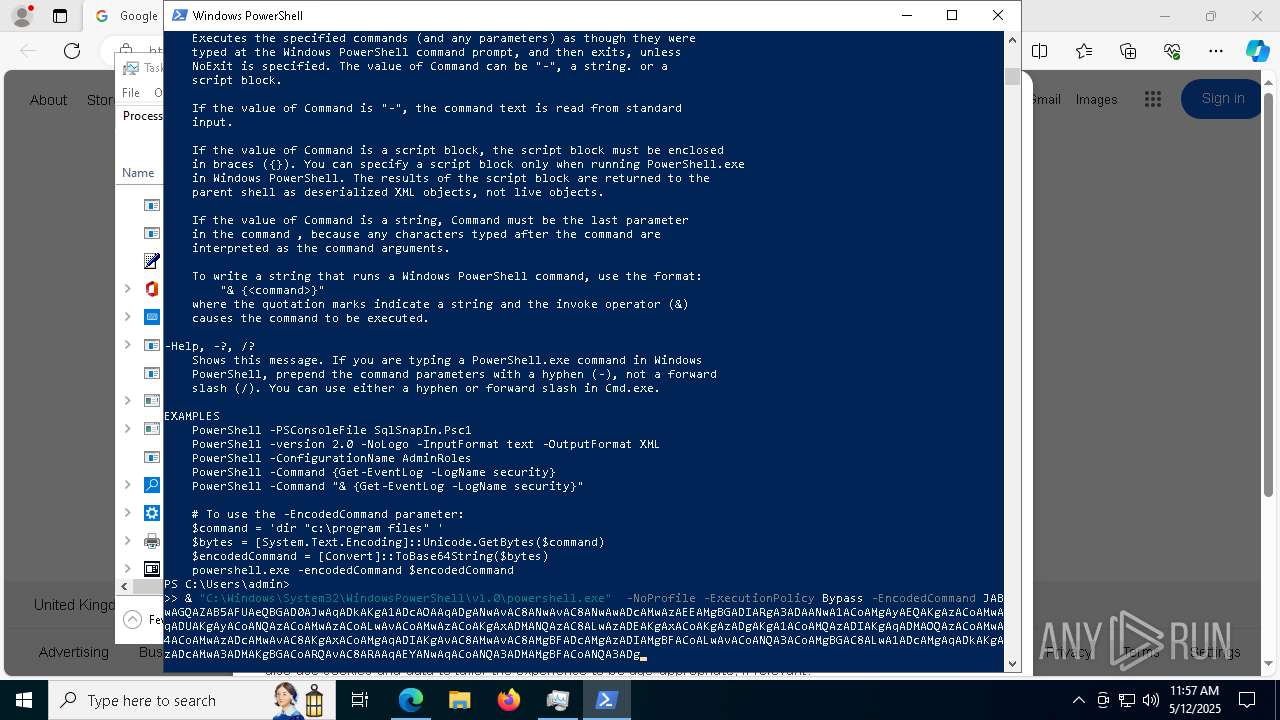Click scroll down arrow in PowerShell

[1012, 663]
